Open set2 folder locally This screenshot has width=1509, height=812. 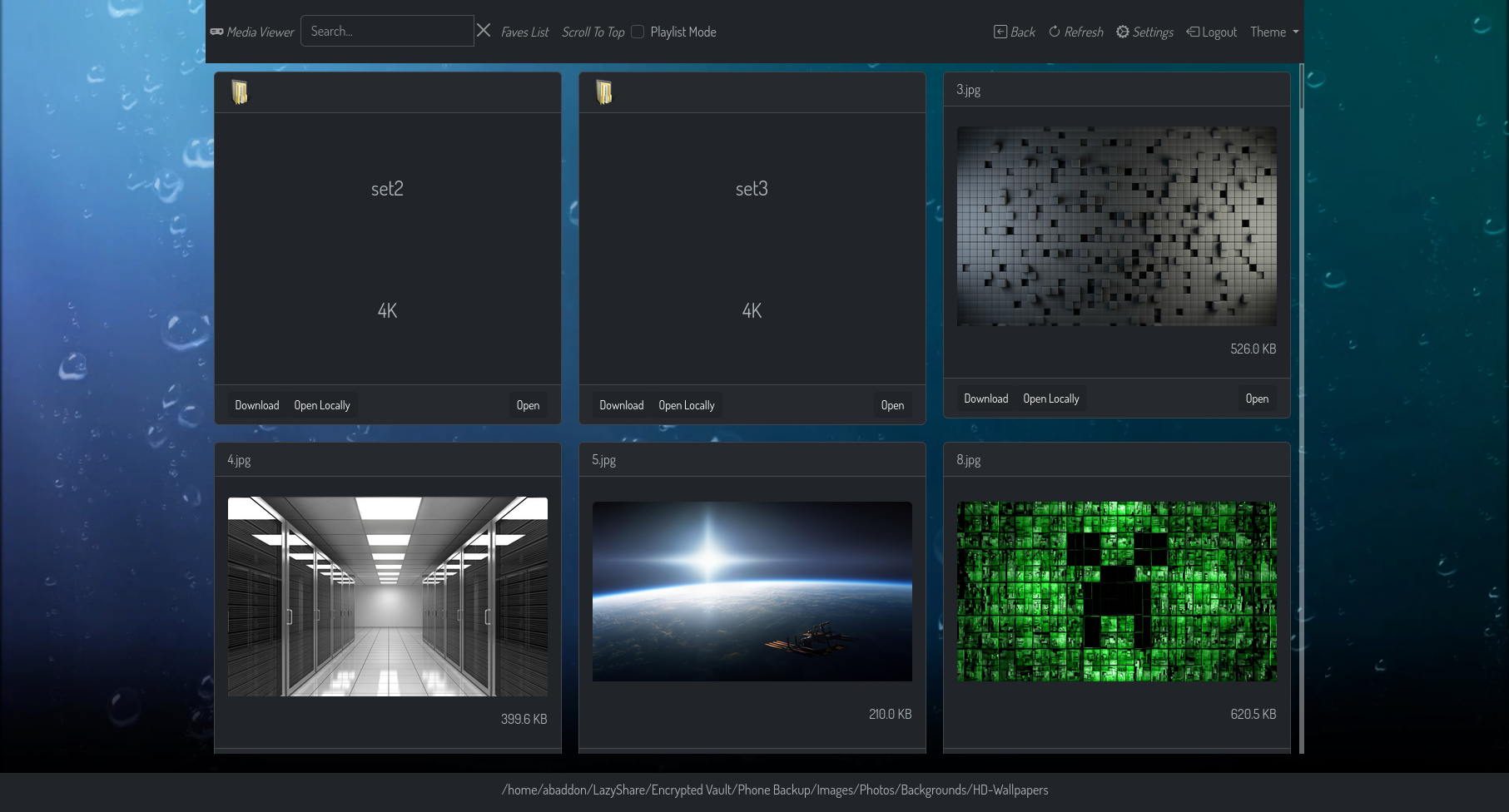pyautogui.click(x=322, y=405)
